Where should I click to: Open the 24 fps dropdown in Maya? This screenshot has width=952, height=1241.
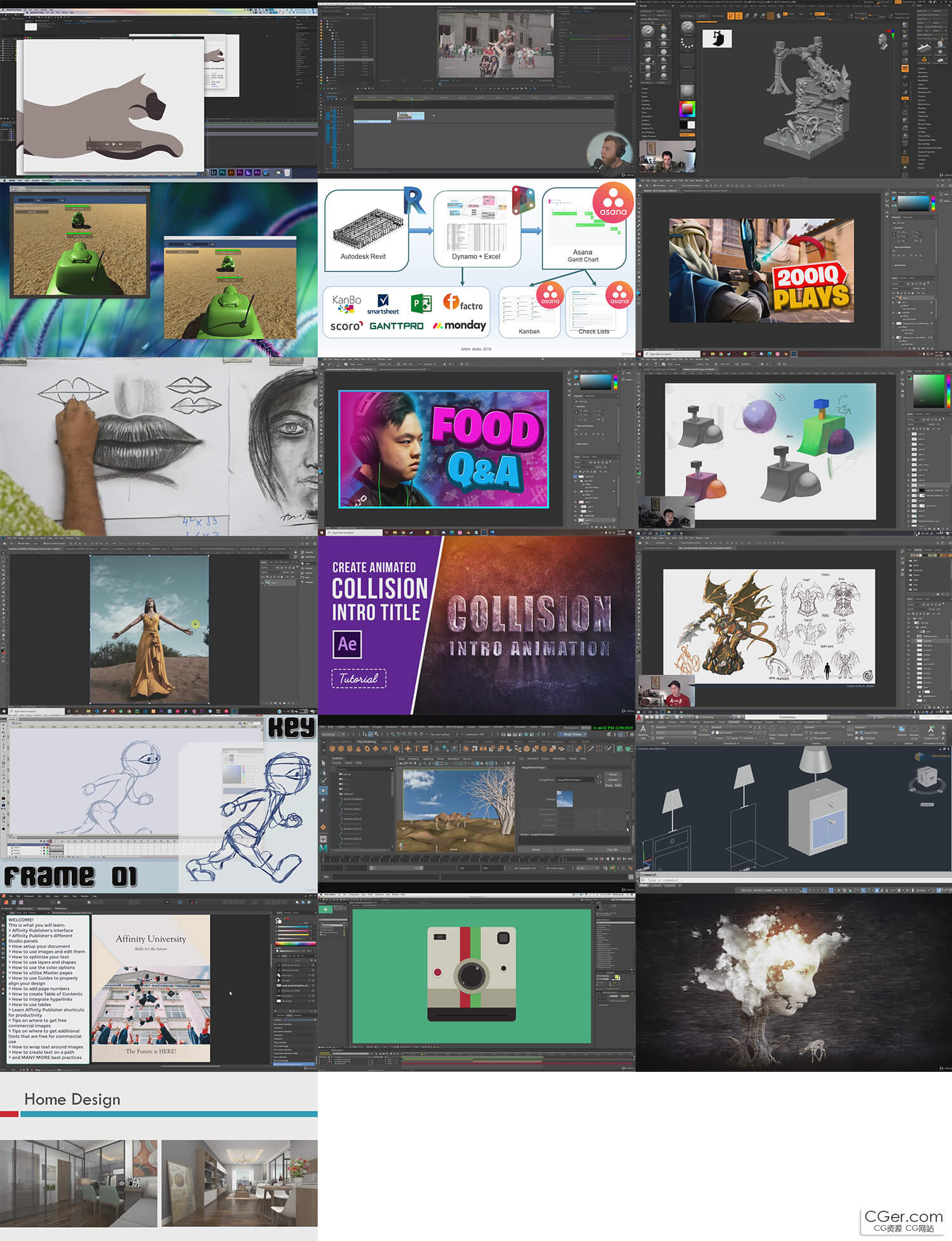point(588,868)
